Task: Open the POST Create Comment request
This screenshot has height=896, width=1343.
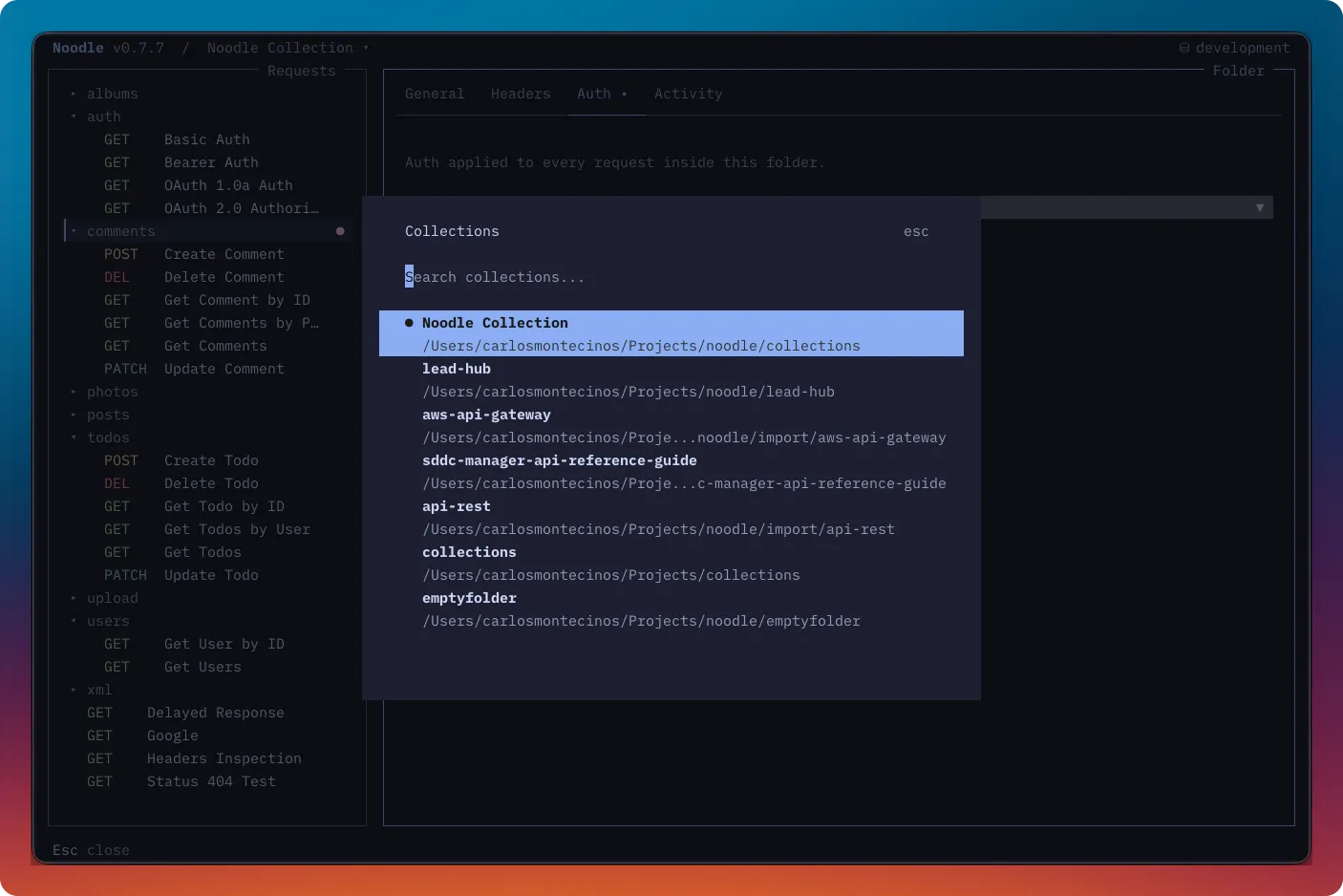Action: 208,254
